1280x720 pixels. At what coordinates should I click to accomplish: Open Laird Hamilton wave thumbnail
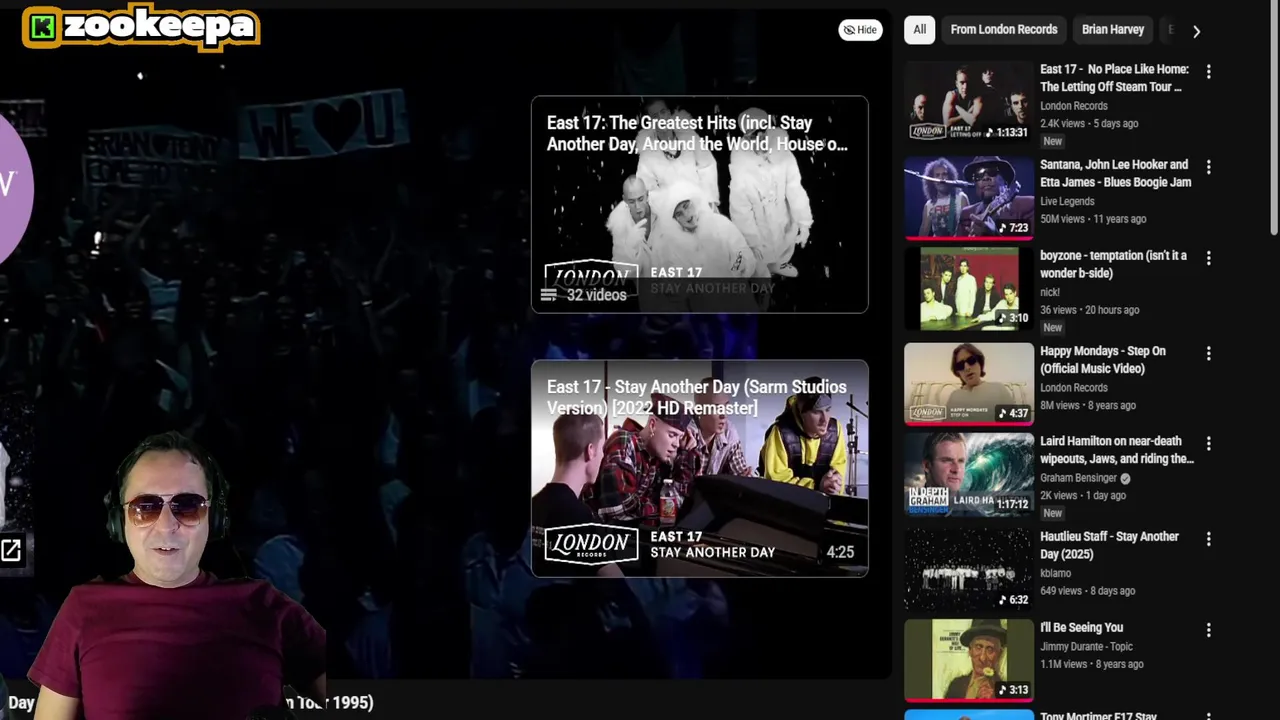tap(969, 474)
